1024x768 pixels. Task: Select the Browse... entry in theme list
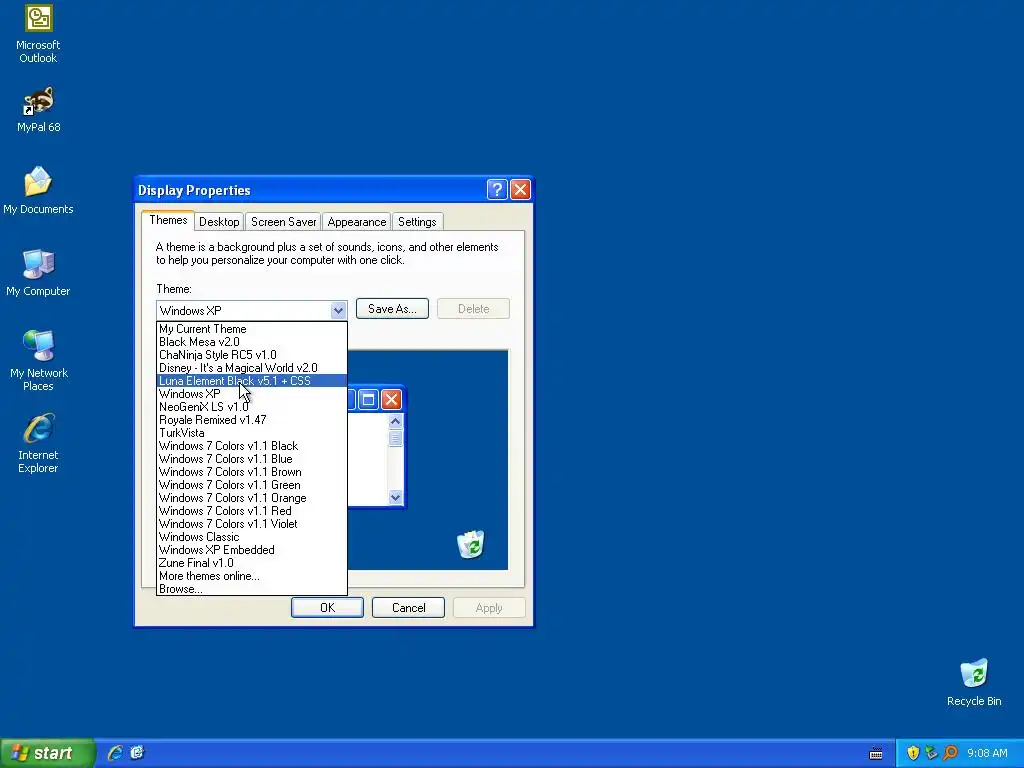coord(251,589)
